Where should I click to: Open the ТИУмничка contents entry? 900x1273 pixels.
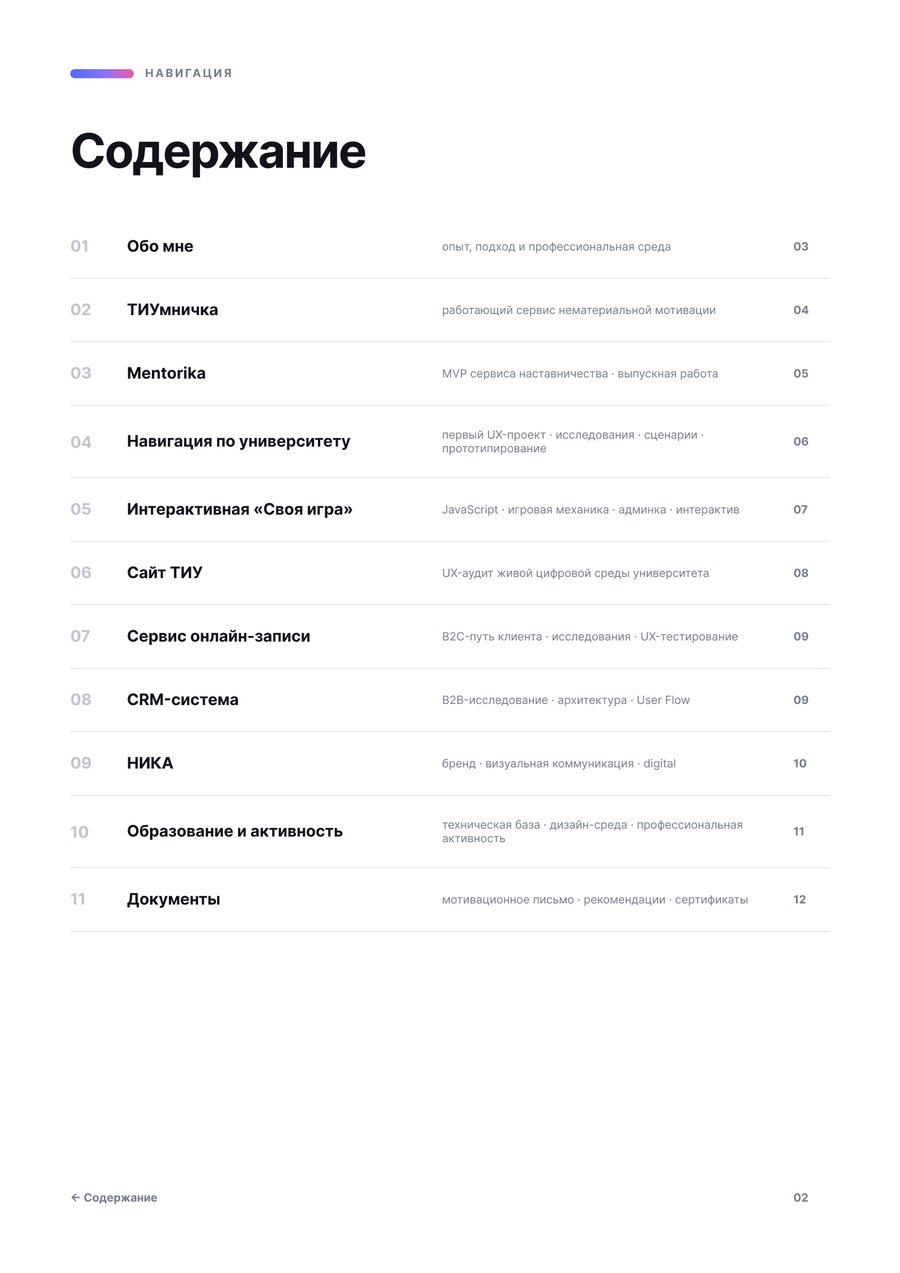[449, 310]
